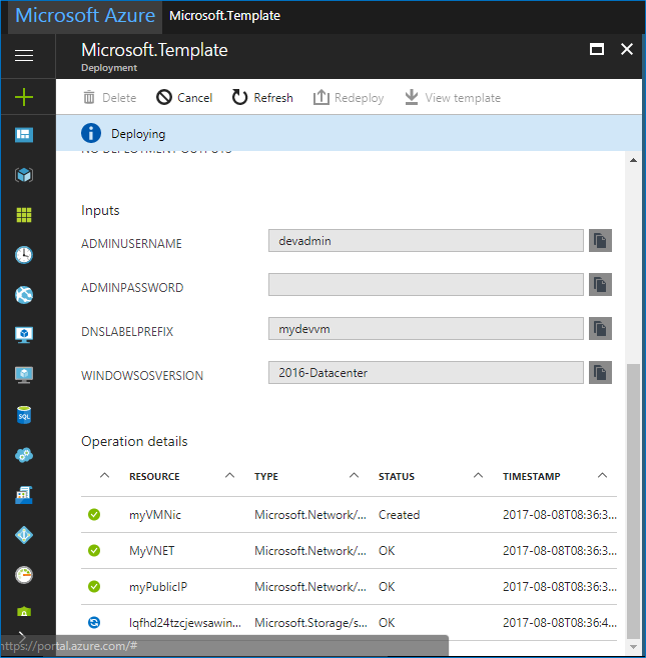Image resolution: width=646 pixels, height=658 pixels.
Task: Click the empty ADMINPASSWORD field
Action: (x=426, y=285)
